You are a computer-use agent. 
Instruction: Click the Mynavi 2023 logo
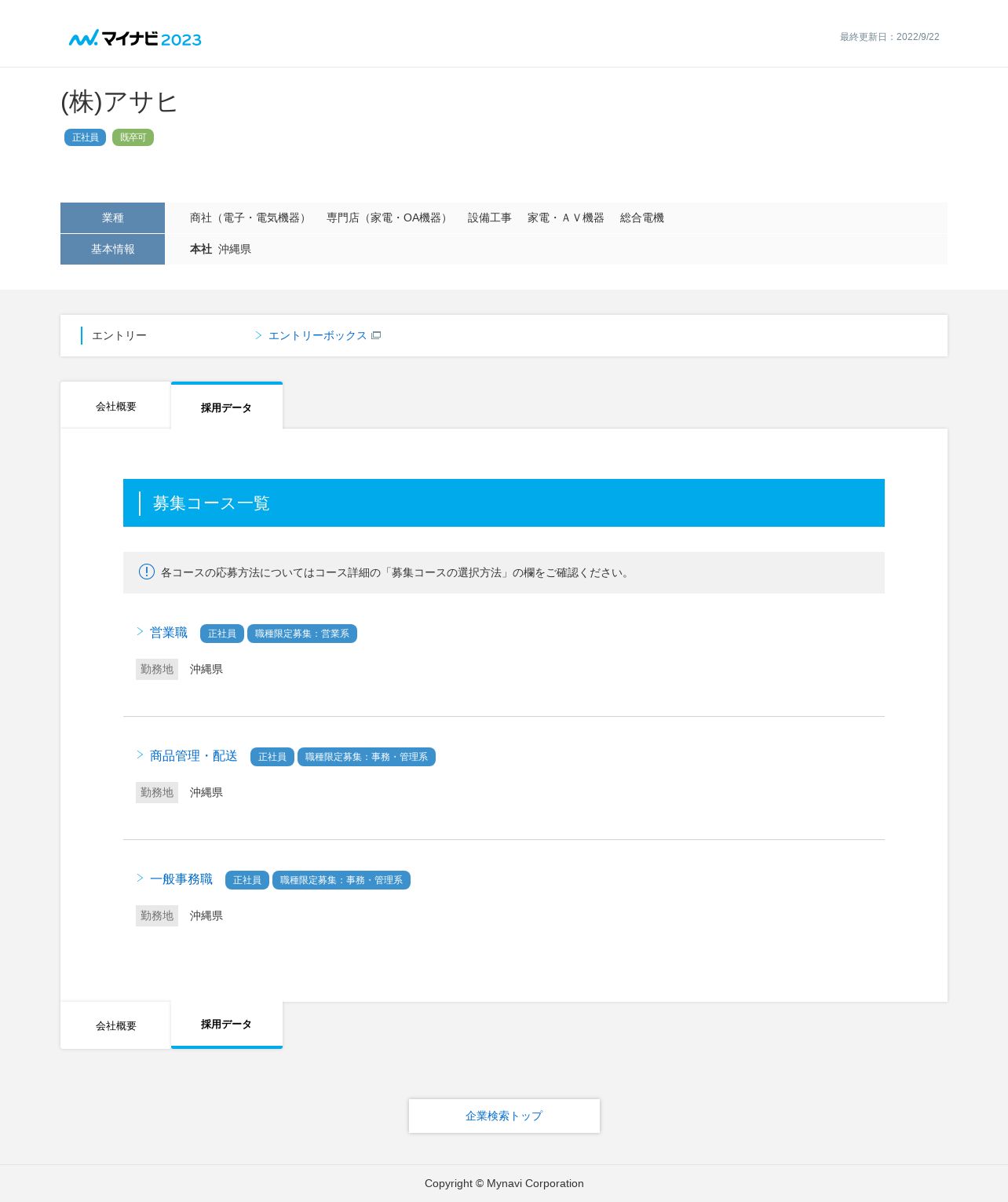pos(135,38)
